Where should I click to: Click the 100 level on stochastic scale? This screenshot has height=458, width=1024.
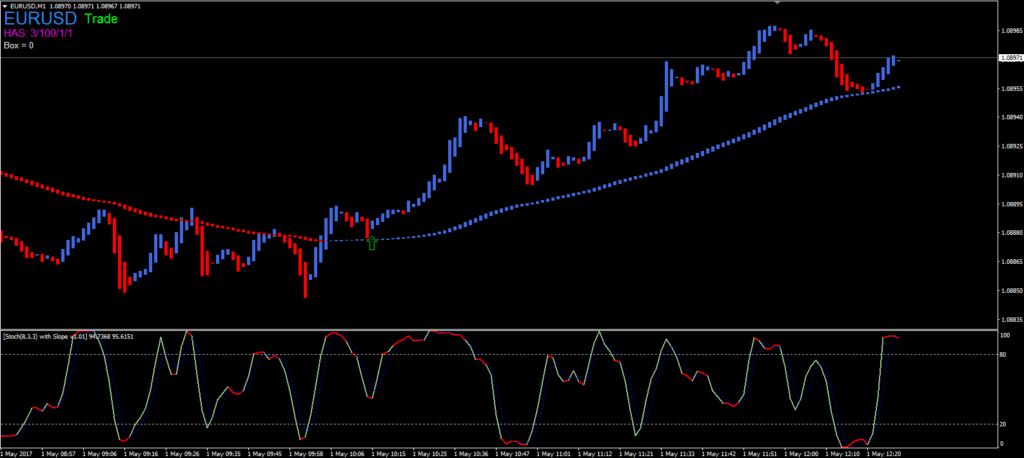point(1002,336)
